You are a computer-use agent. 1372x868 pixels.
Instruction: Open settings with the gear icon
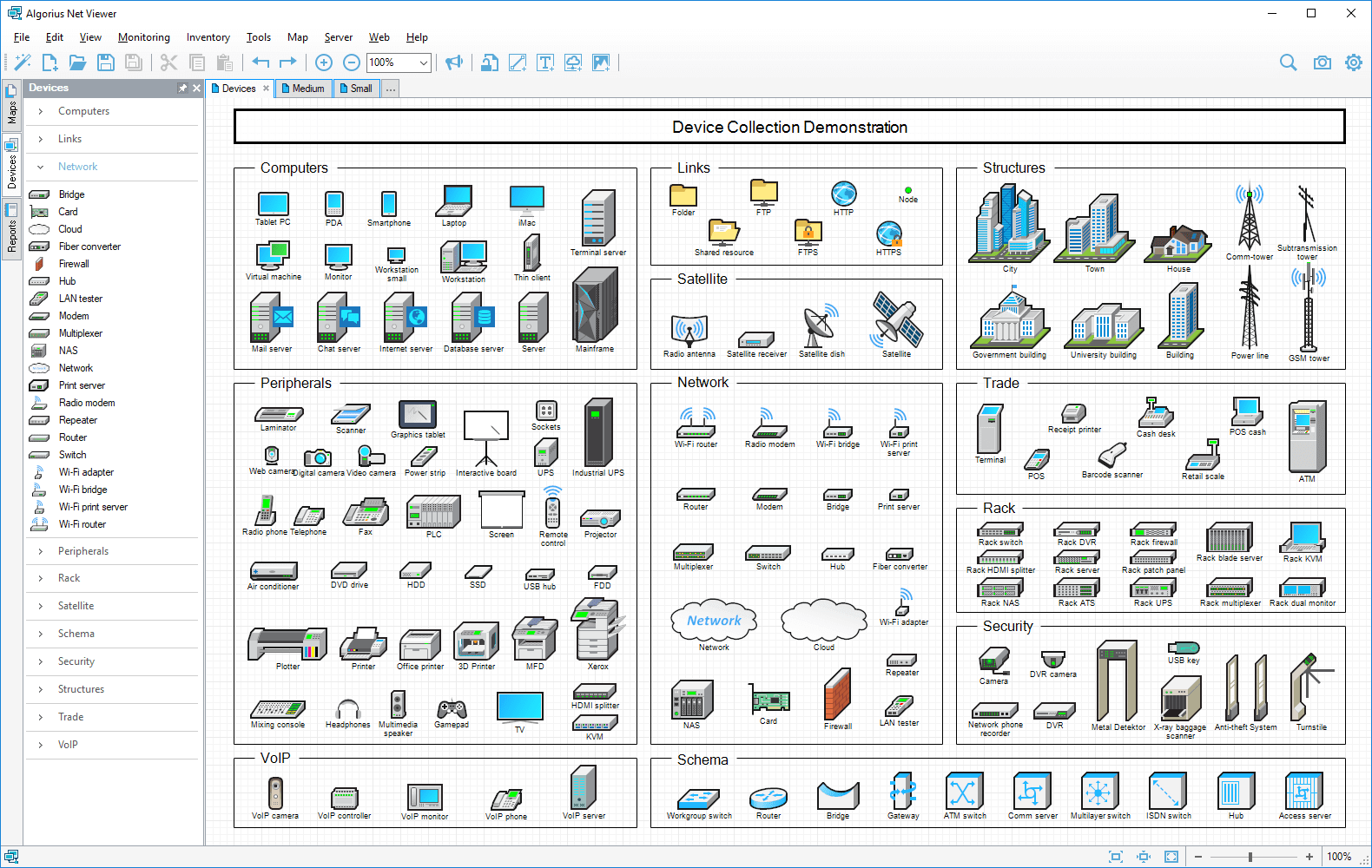point(1354,62)
